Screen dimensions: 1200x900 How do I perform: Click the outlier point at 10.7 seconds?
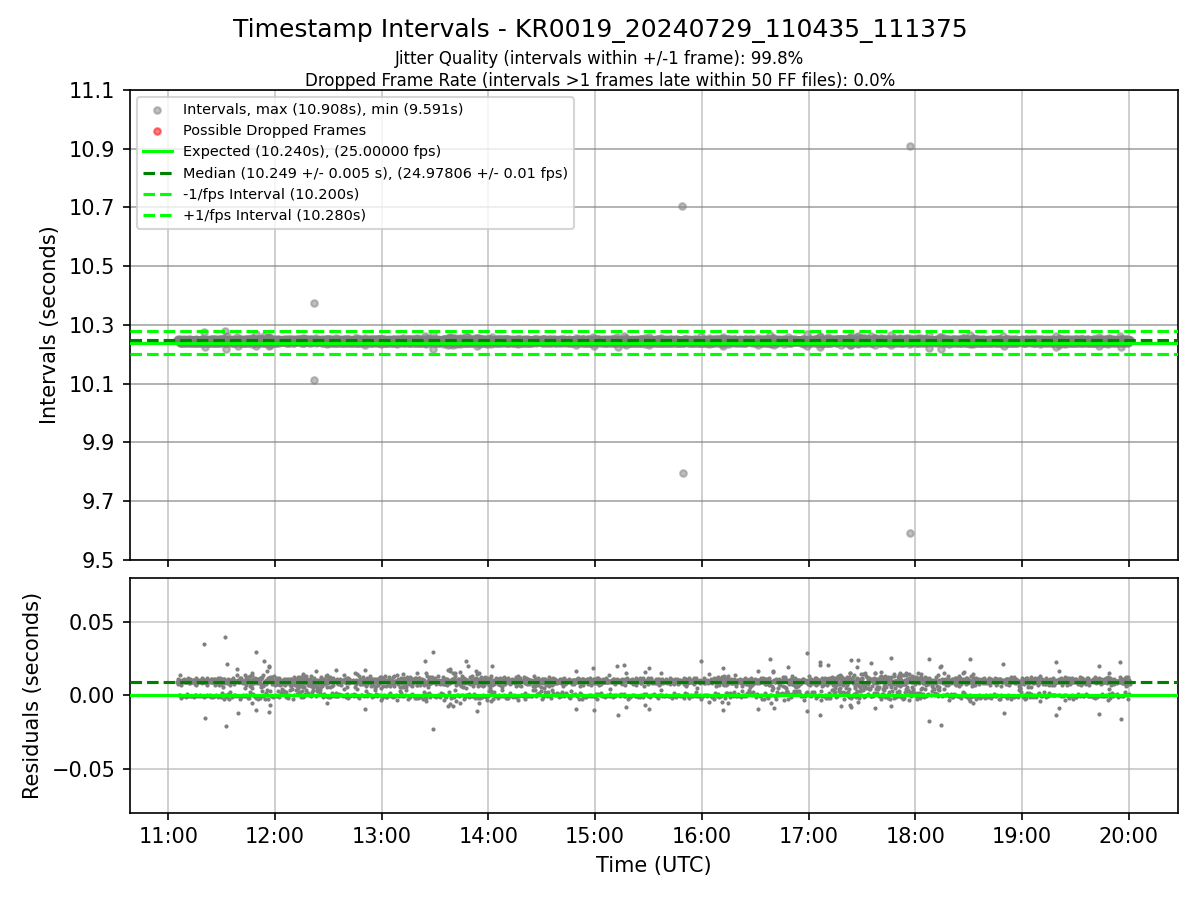(682, 206)
